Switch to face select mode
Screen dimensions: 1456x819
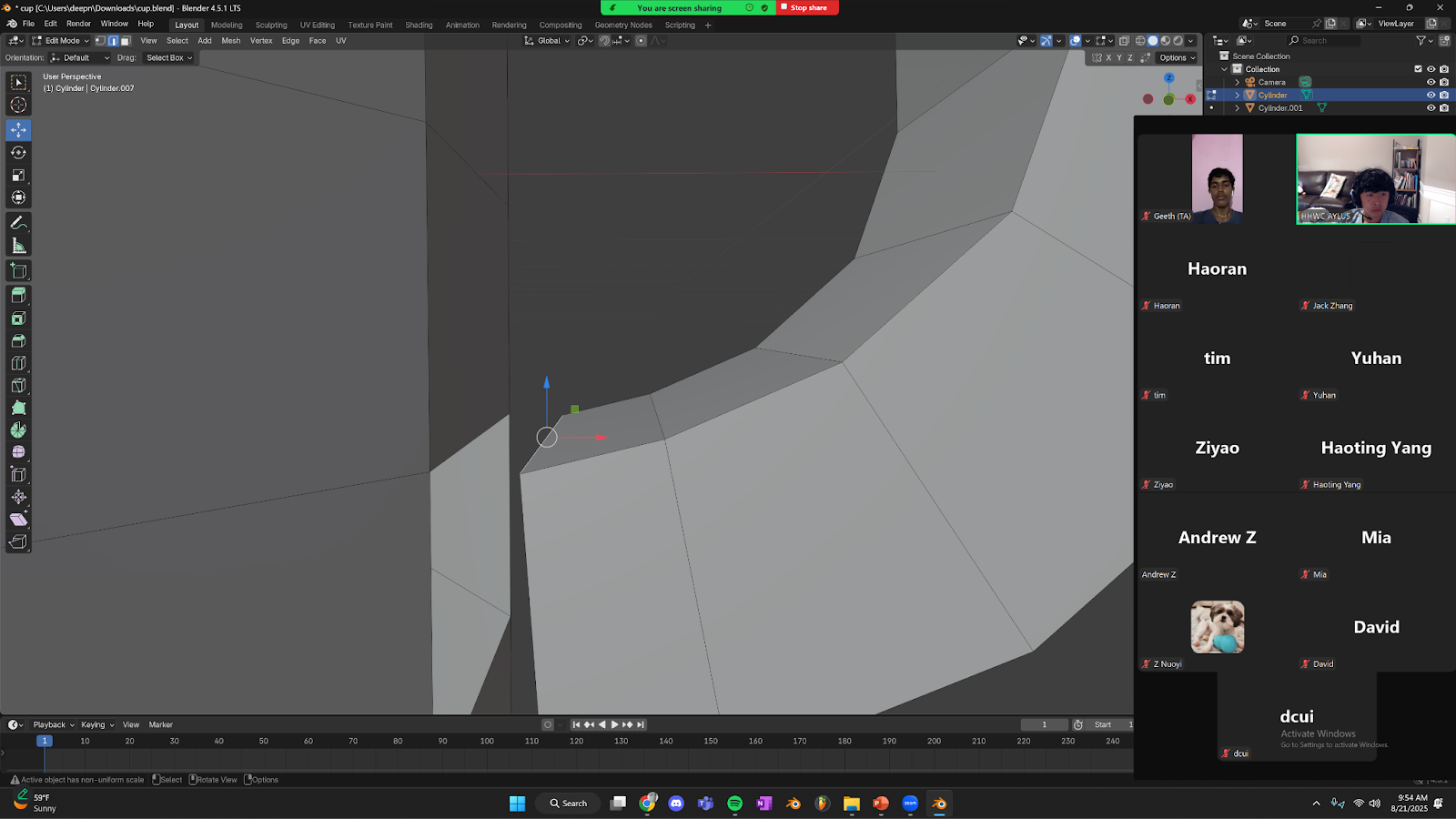coord(126,41)
